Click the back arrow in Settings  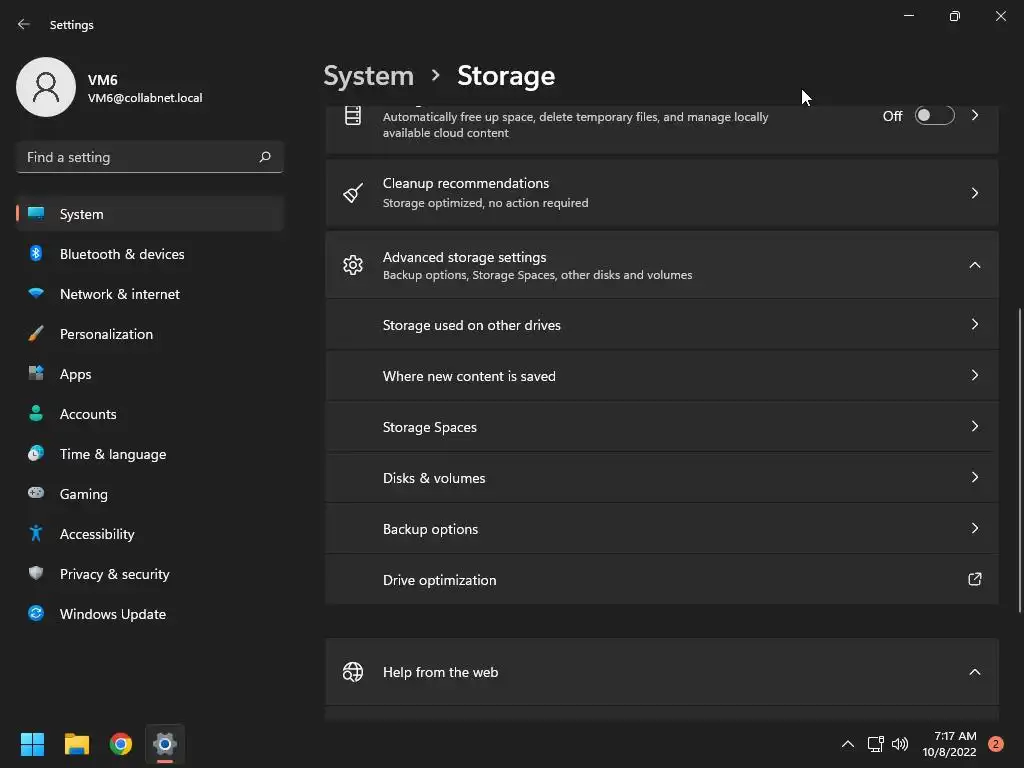pyautogui.click(x=24, y=25)
